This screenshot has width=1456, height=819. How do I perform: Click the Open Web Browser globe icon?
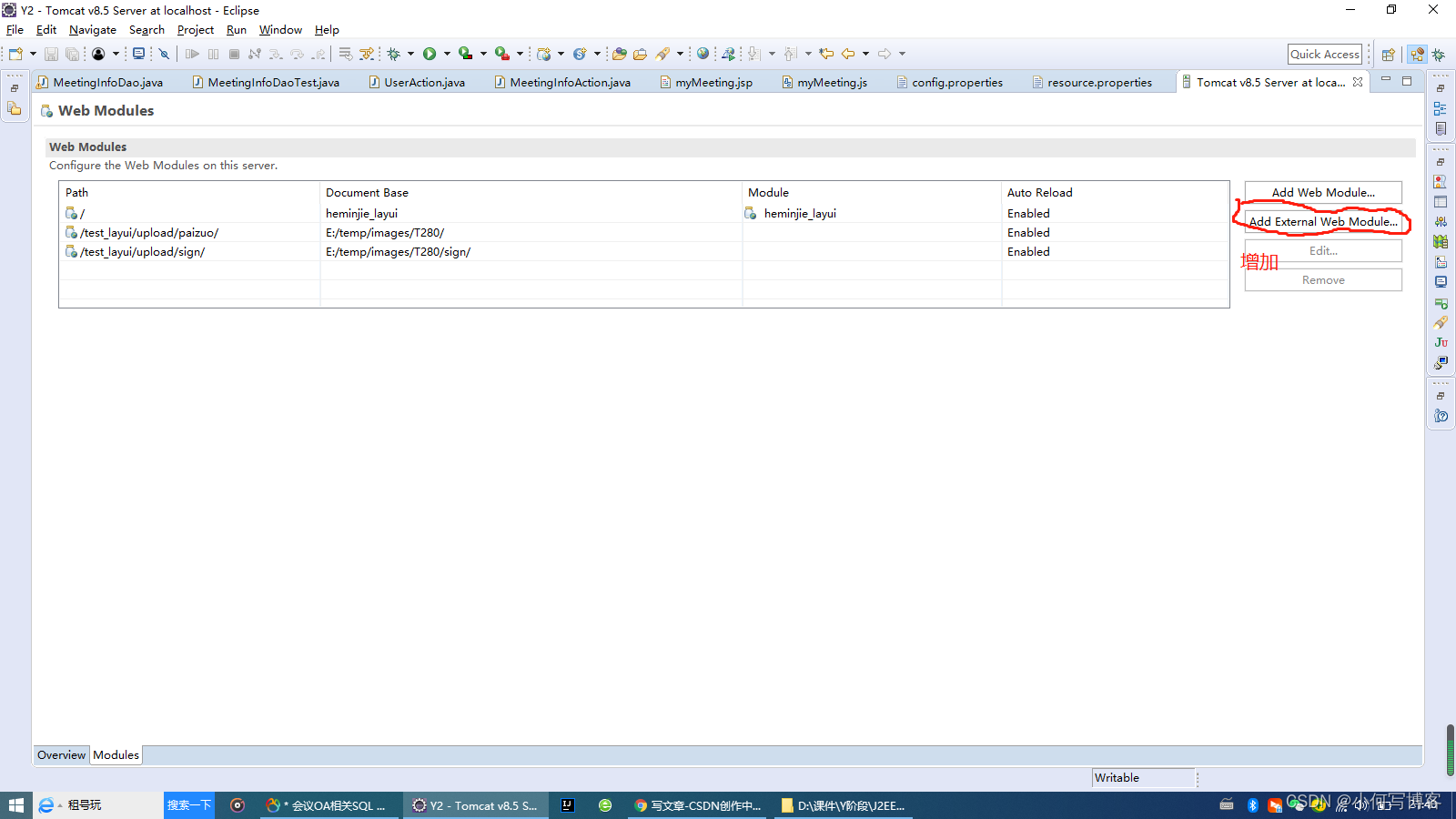point(703,54)
